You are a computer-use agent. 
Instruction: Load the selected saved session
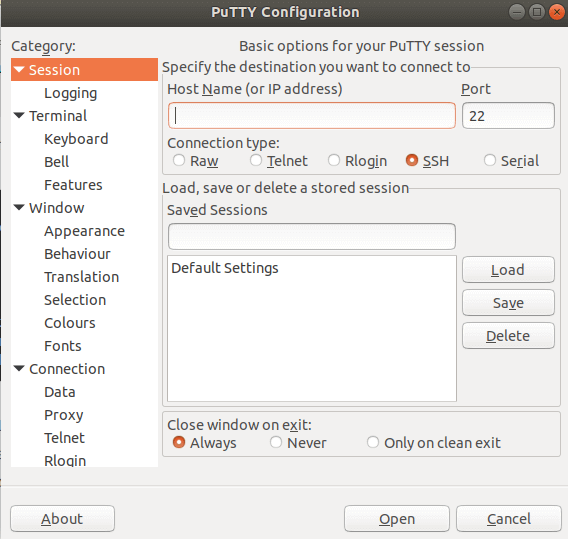click(508, 270)
